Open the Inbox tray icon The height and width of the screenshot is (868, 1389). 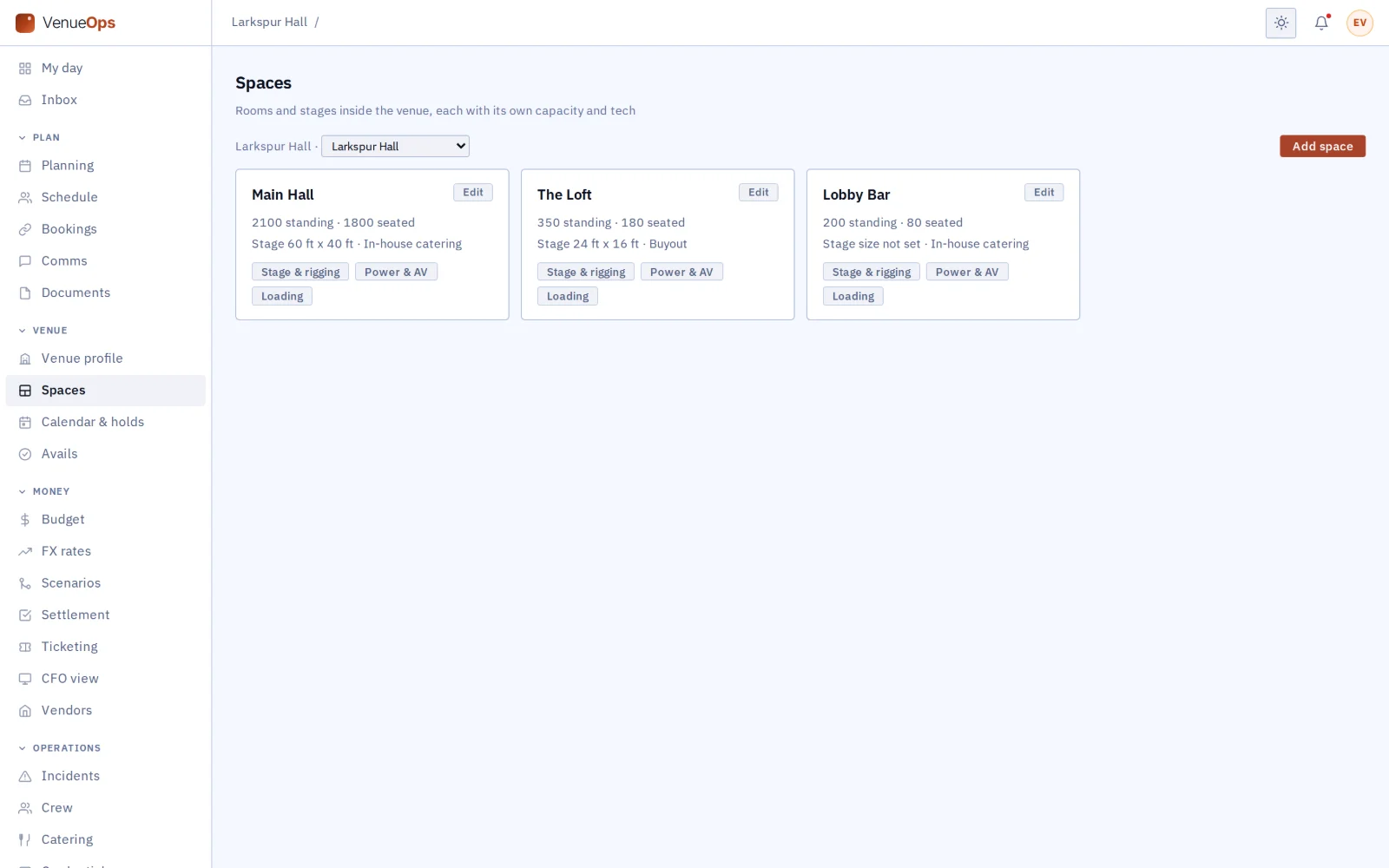(x=25, y=101)
